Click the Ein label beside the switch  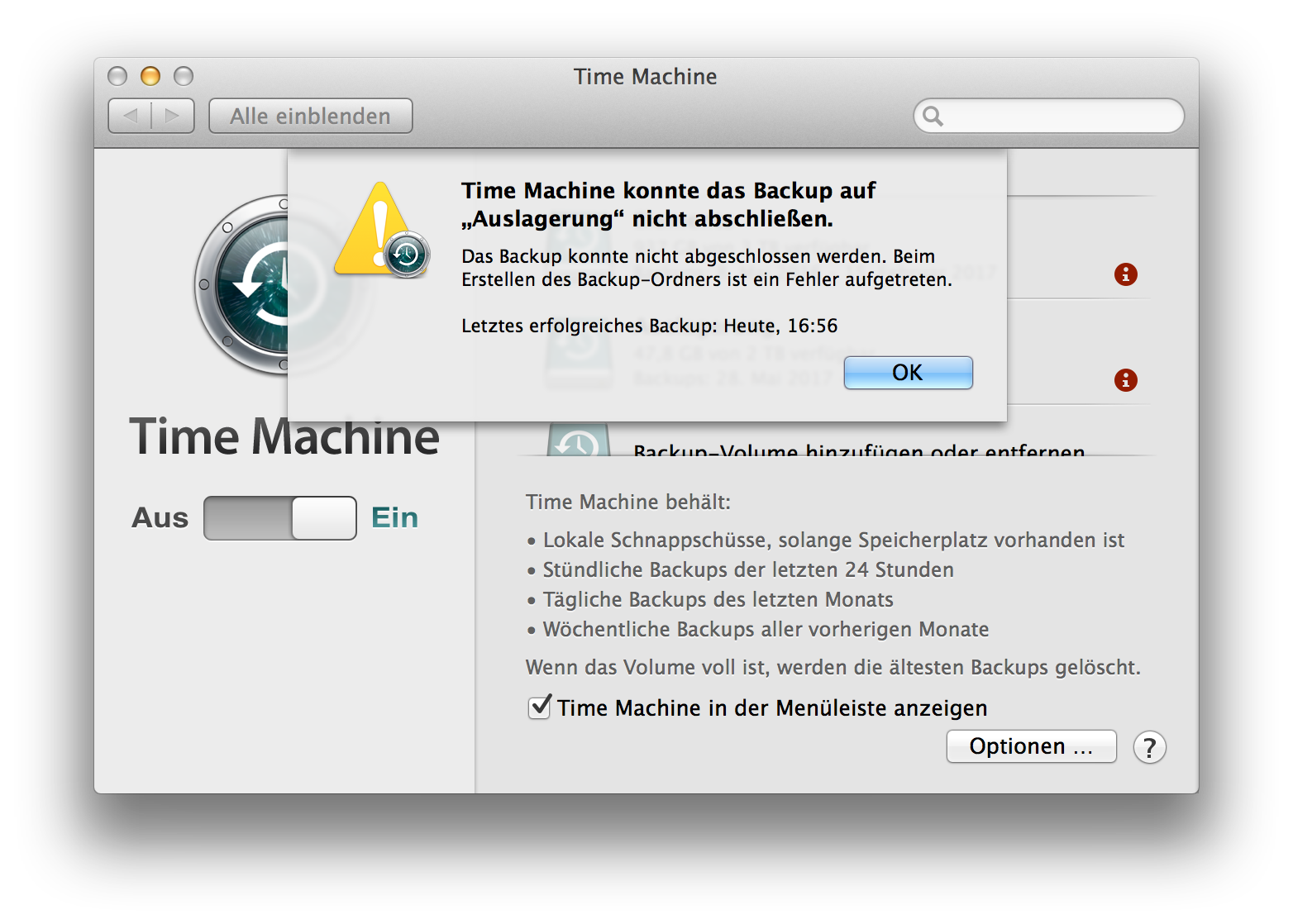click(x=394, y=518)
